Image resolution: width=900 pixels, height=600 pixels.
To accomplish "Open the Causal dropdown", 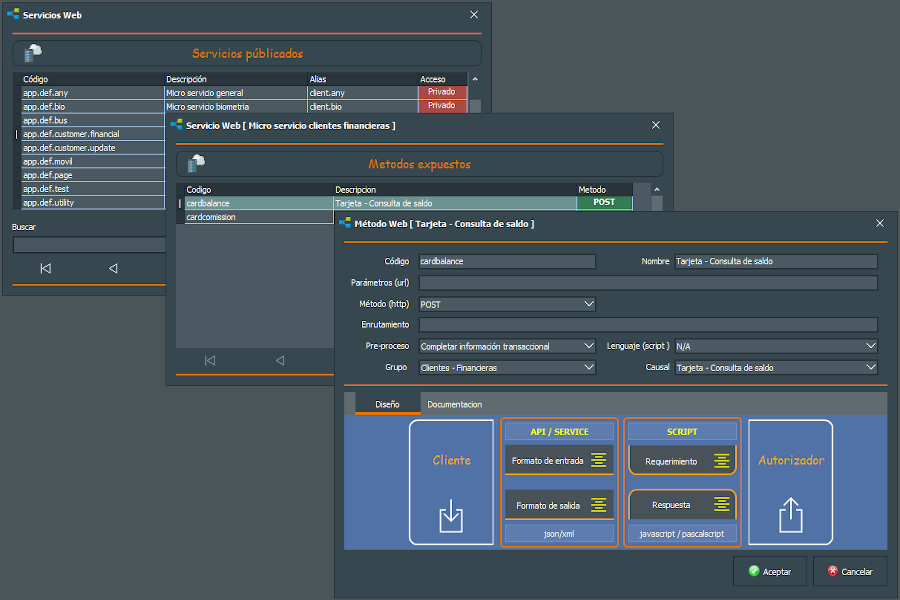I will pos(870,367).
